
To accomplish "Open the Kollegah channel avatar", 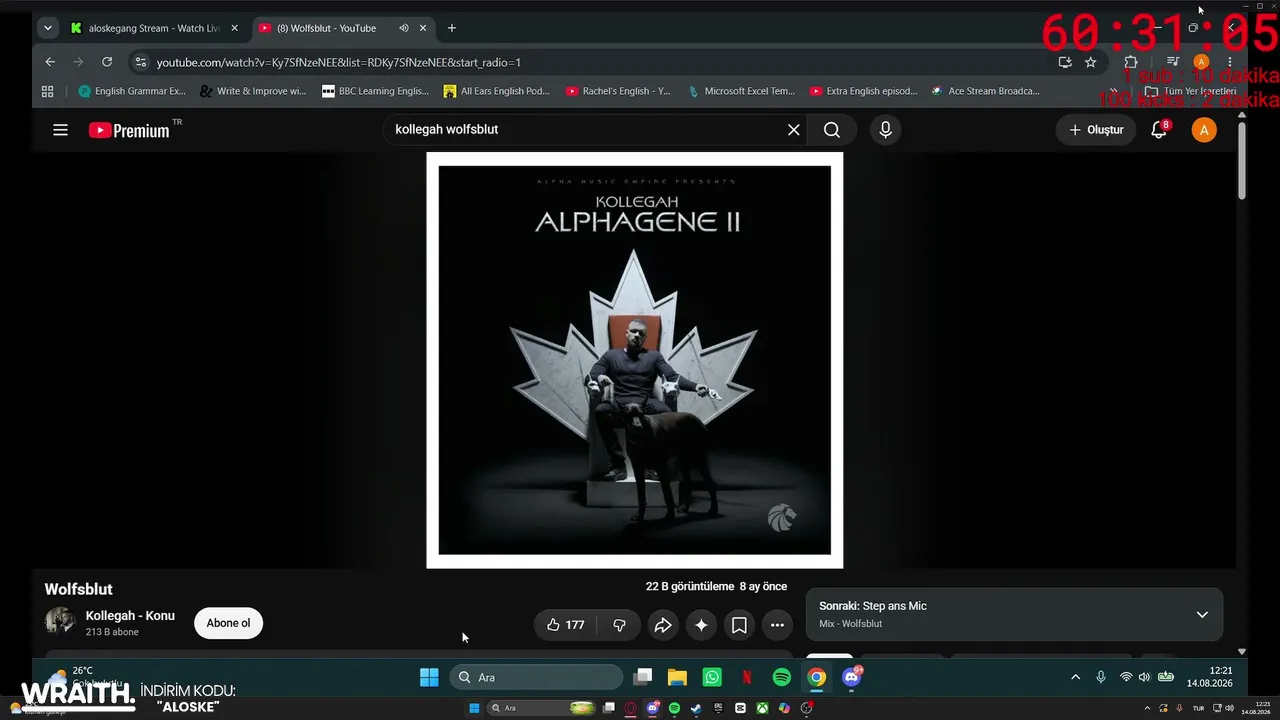I will pyautogui.click(x=60, y=621).
